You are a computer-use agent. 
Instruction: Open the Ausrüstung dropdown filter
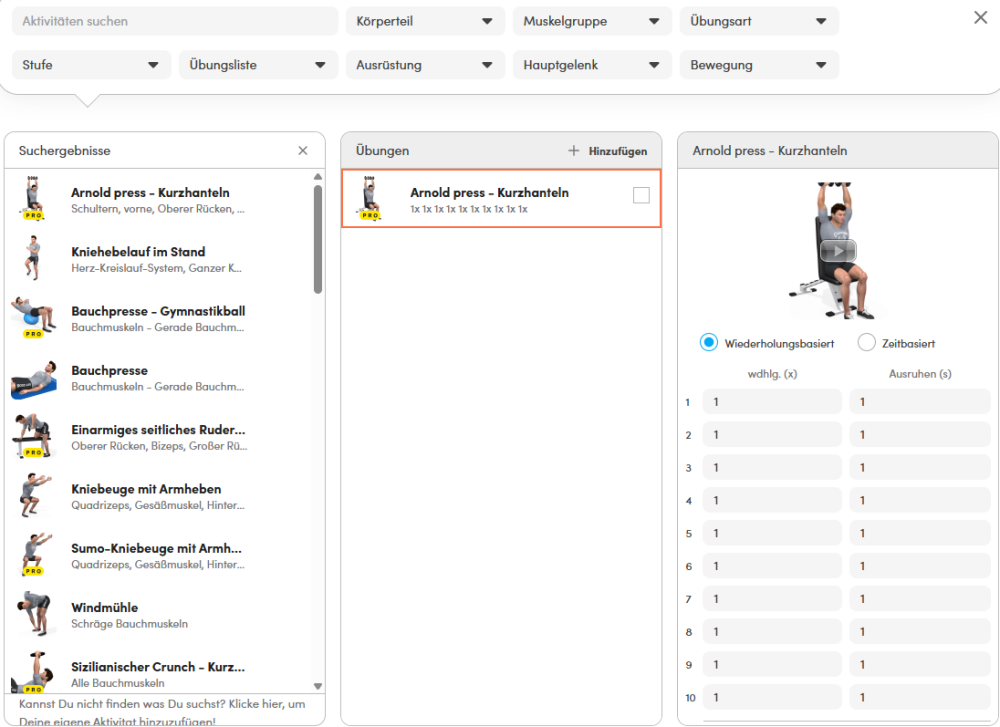click(425, 65)
